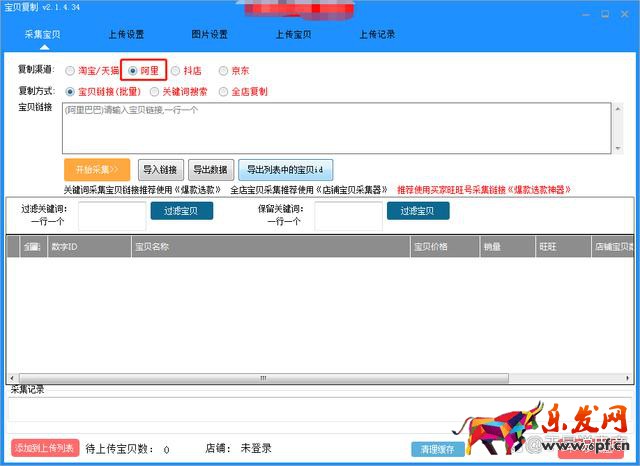Choose the 抖店 channel option
The image size is (640, 466).
(176, 71)
